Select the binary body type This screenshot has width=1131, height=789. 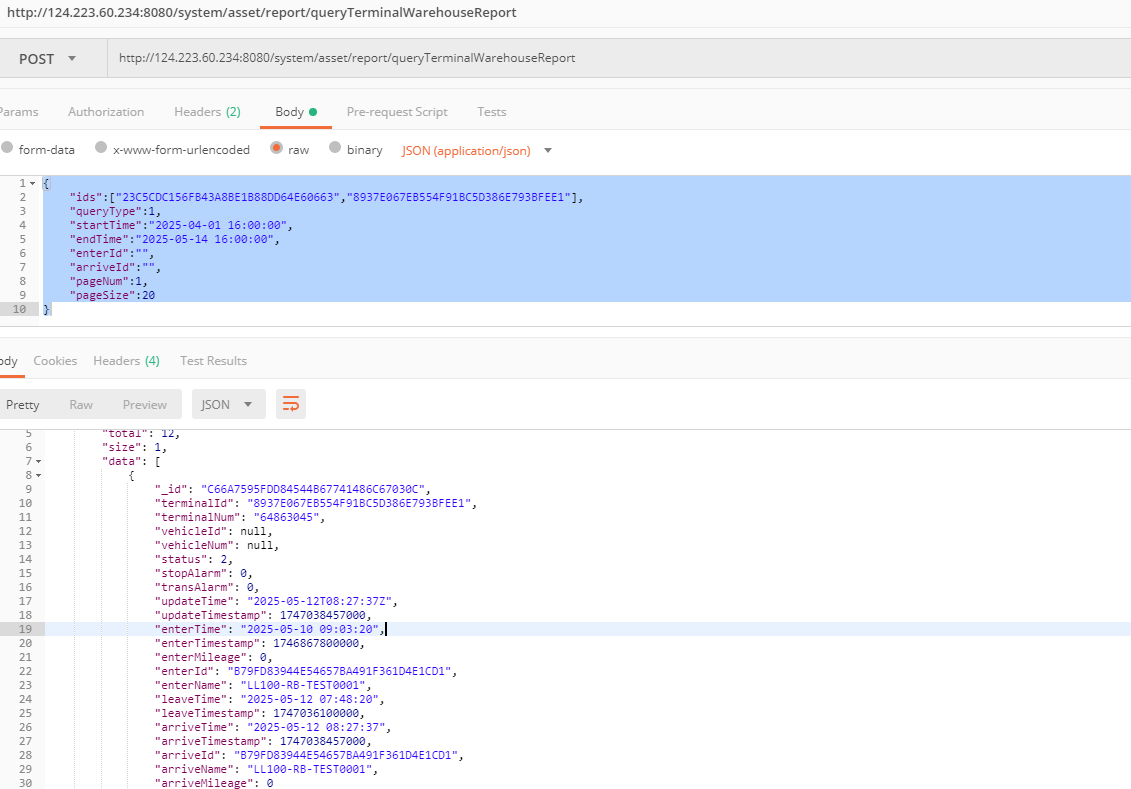pos(335,149)
